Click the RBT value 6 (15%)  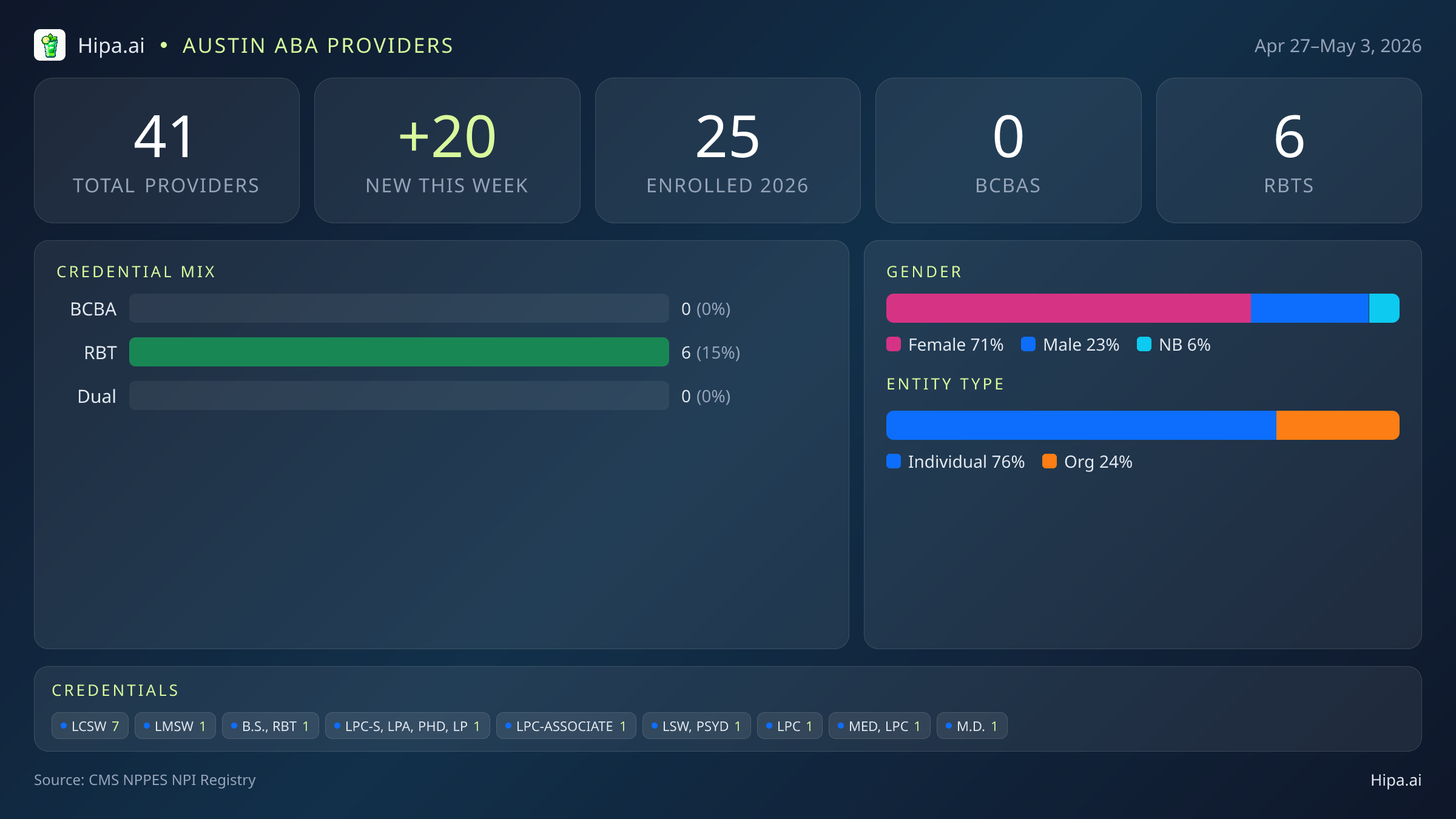point(711,352)
